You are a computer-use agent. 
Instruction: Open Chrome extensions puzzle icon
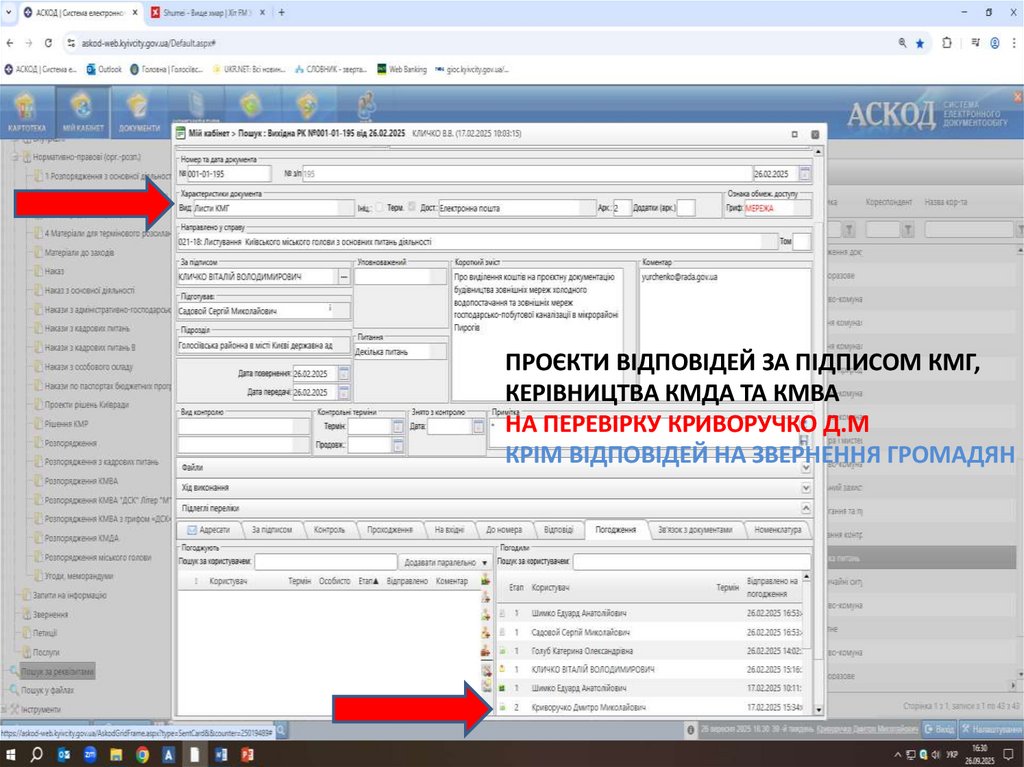[x=947, y=43]
